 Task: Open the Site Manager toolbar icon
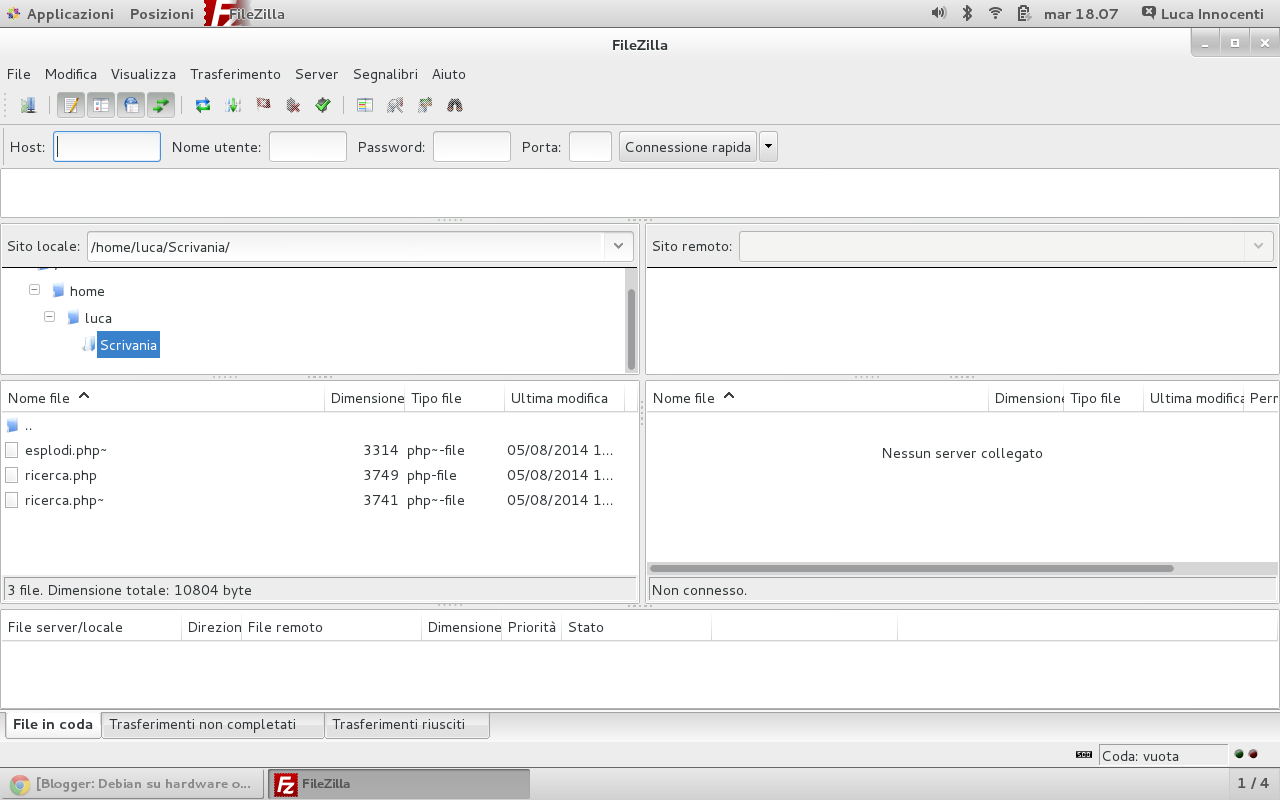(28, 105)
